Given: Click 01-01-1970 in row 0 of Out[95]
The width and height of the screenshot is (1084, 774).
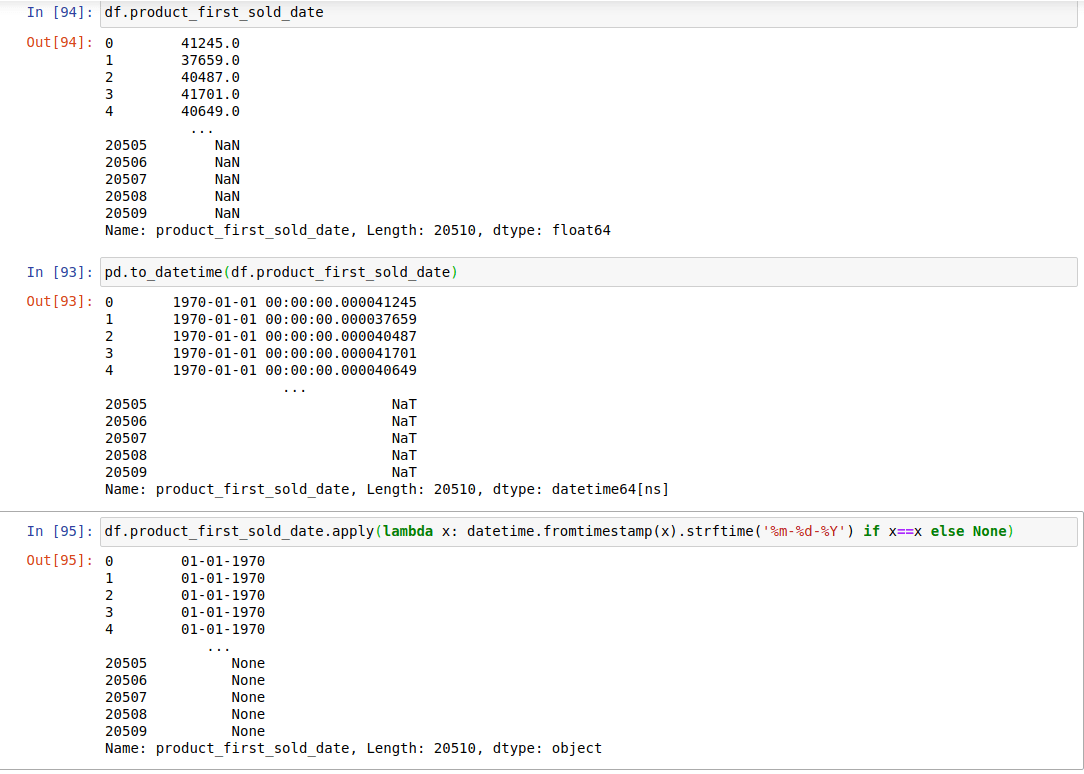Looking at the screenshot, I should [x=223, y=561].
